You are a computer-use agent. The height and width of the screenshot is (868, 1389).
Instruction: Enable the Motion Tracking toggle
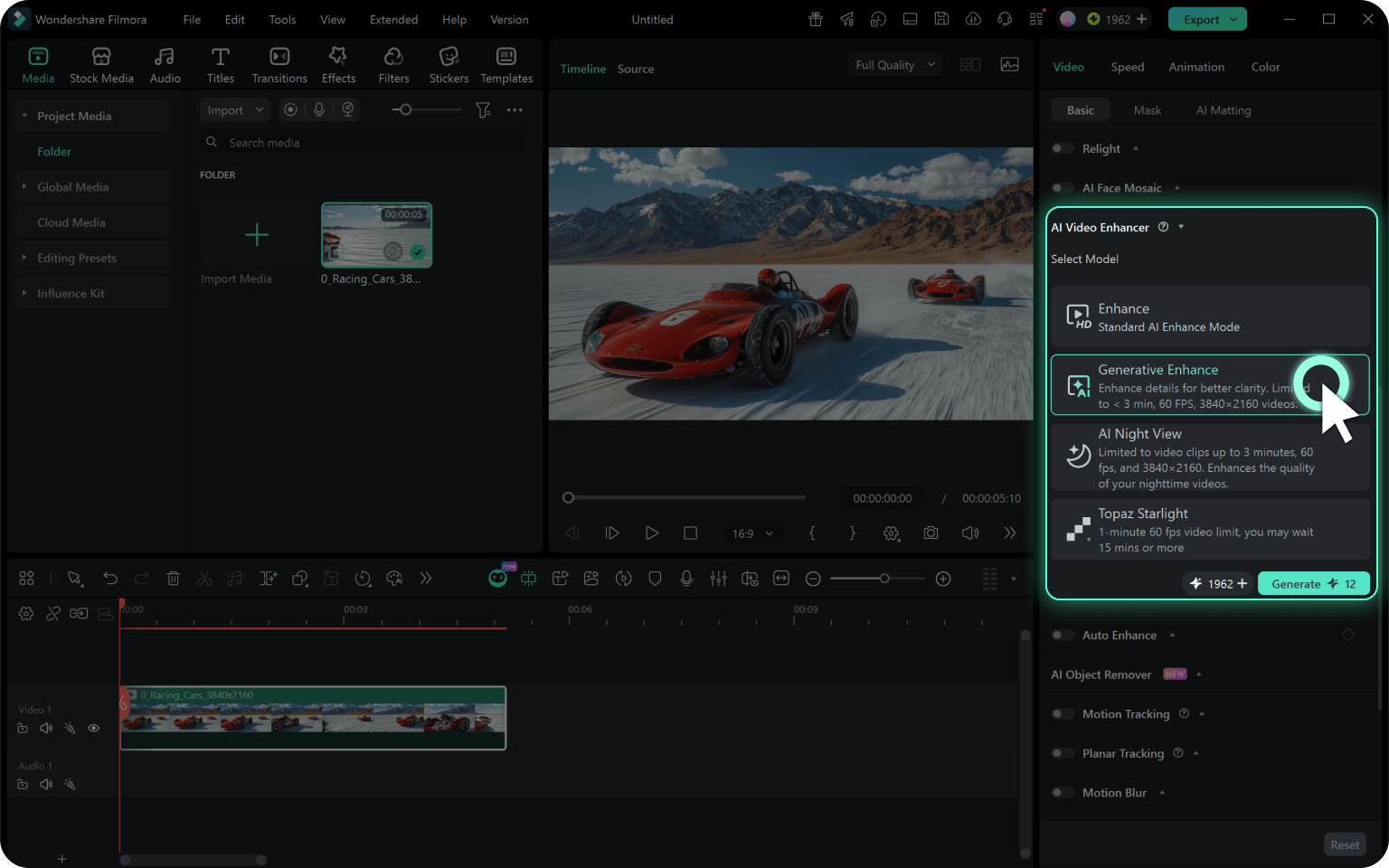tap(1063, 714)
